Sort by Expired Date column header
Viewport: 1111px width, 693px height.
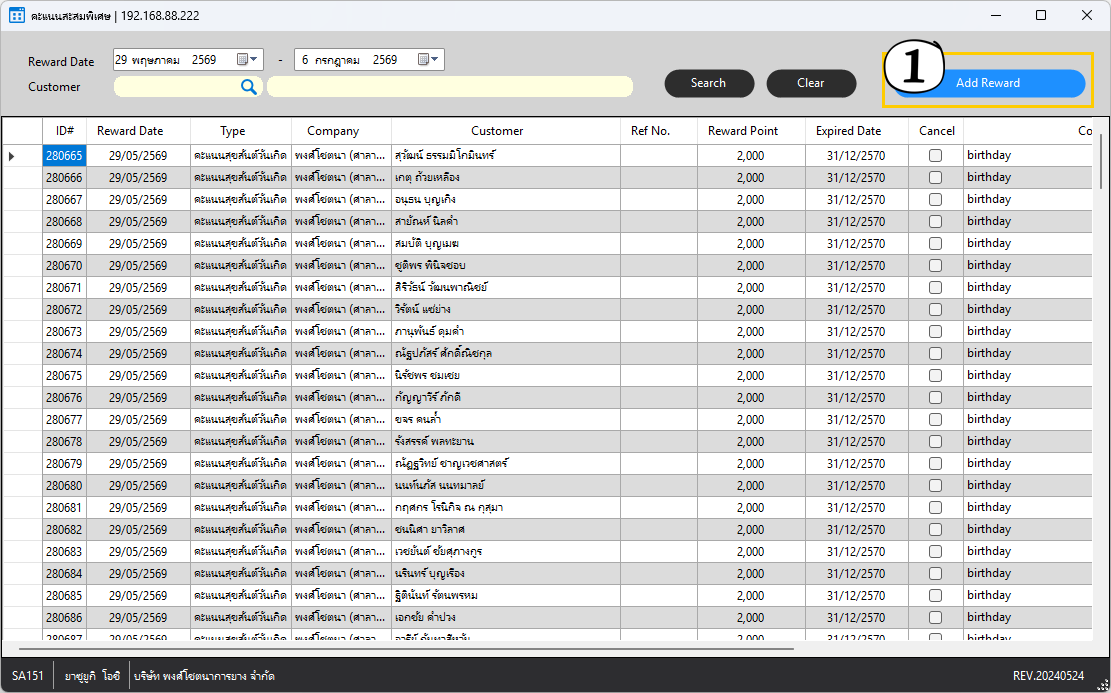coord(848,131)
